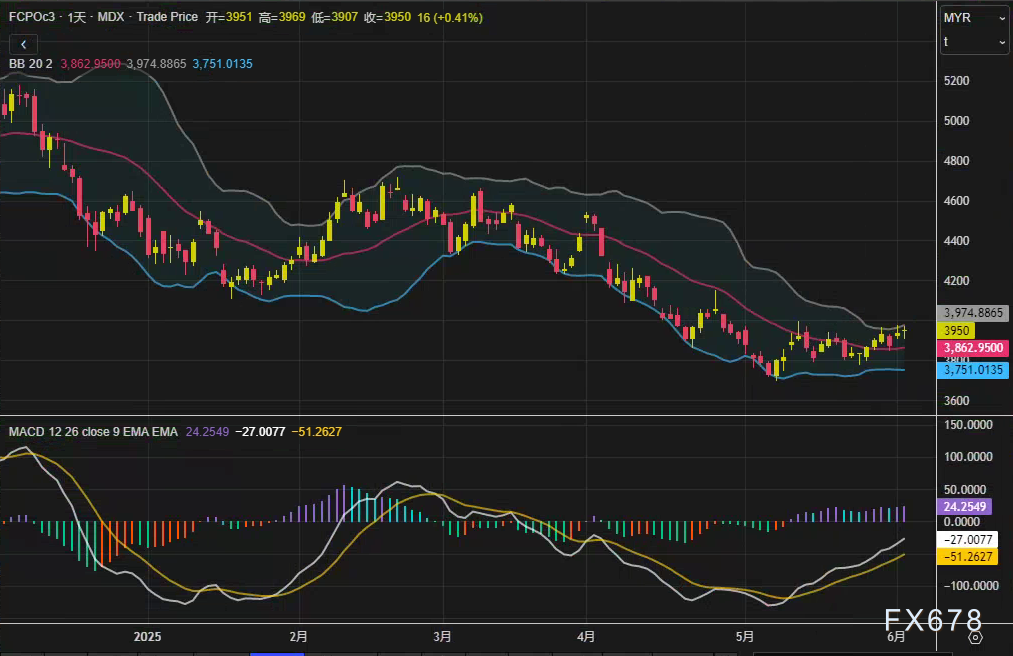
Task: Click the left chevron collapse button
Action: click(23, 44)
